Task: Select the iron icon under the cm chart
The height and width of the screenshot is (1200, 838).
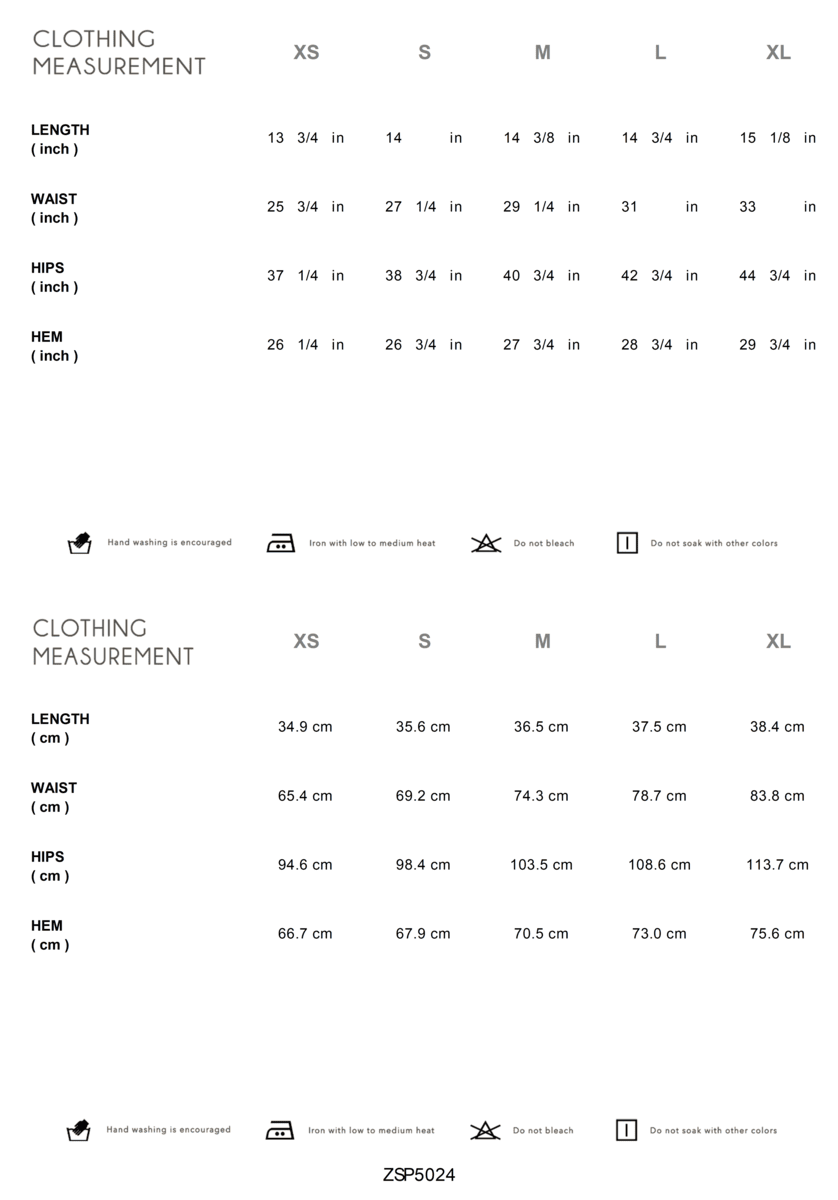Action: (279, 1130)
